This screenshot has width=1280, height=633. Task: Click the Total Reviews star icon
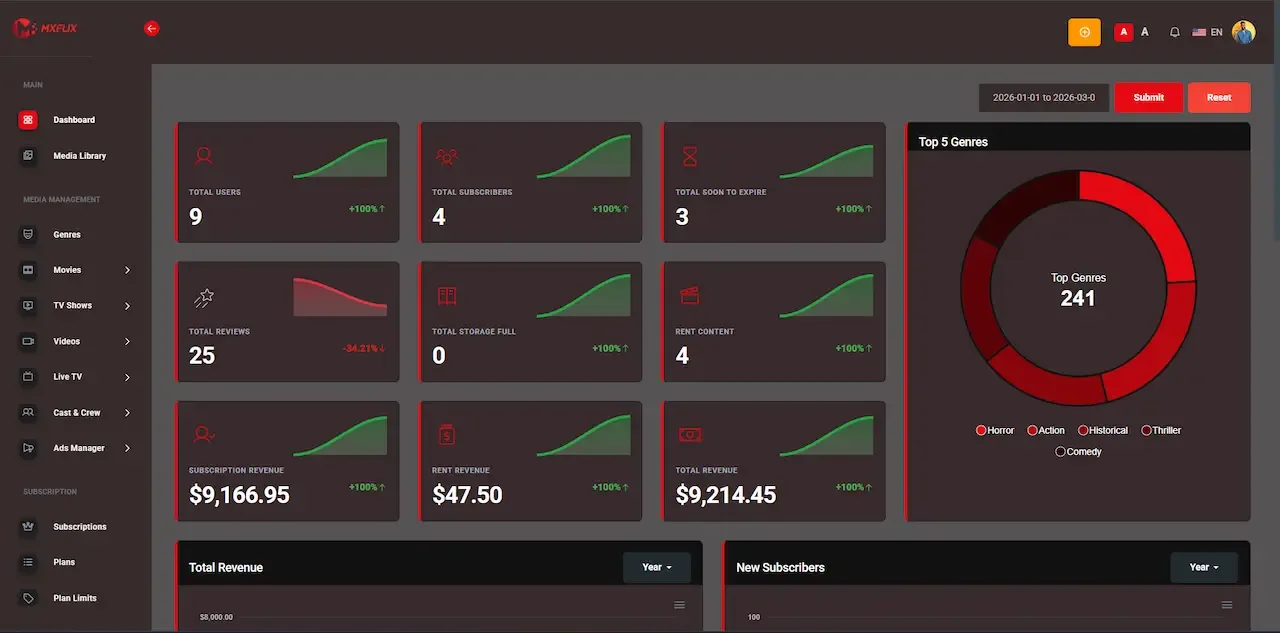[204, 296]
